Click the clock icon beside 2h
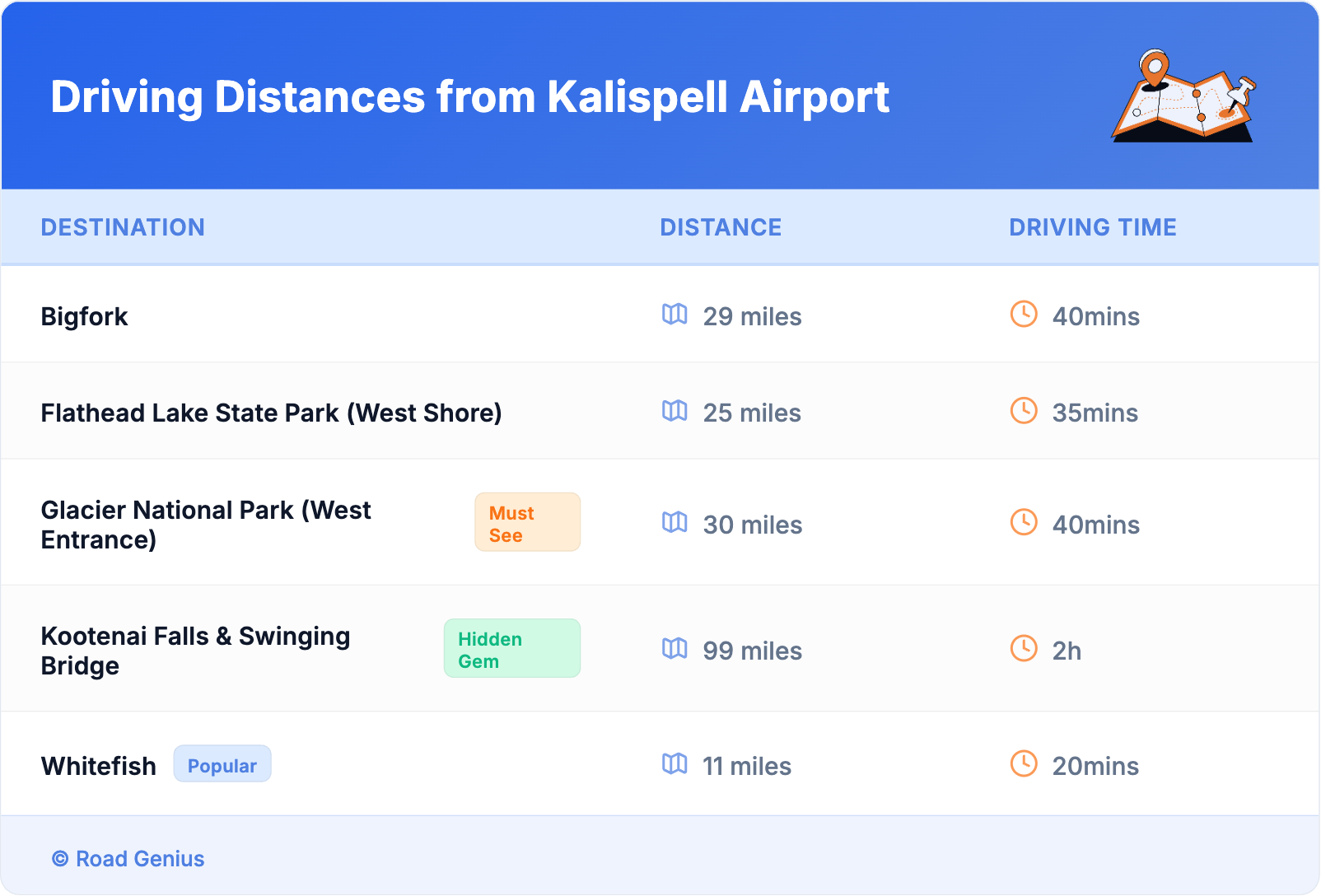The image size is (1321, 896). tap(1024, 649)
